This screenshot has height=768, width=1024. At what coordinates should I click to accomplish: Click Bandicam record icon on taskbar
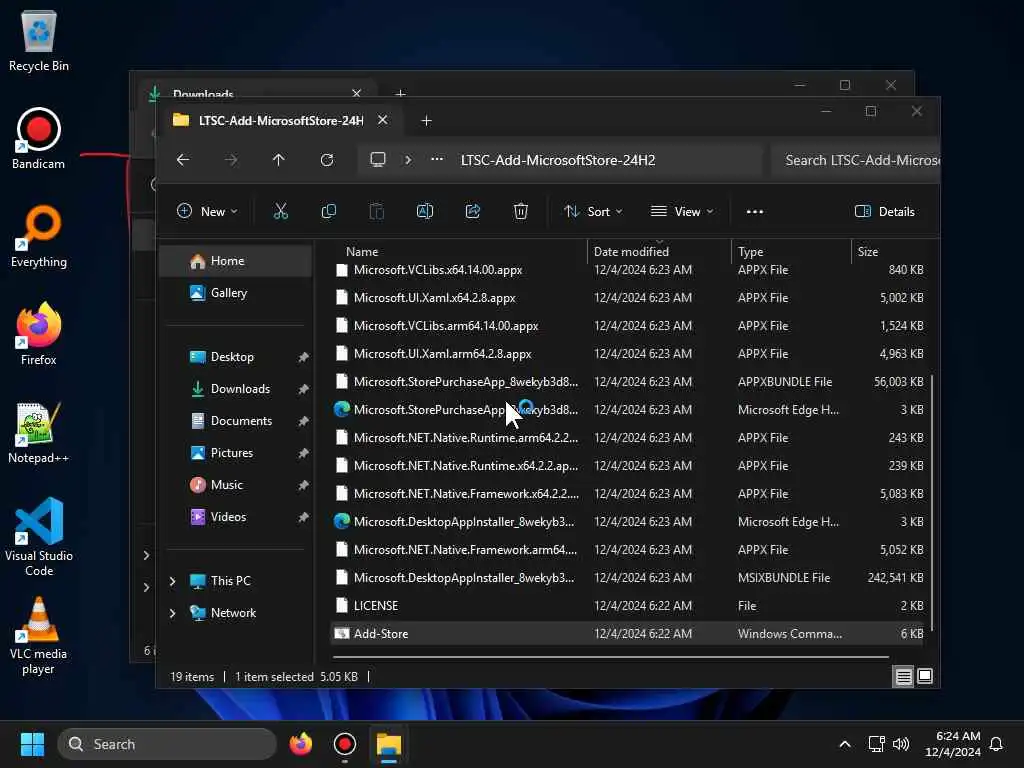(345, 744)
